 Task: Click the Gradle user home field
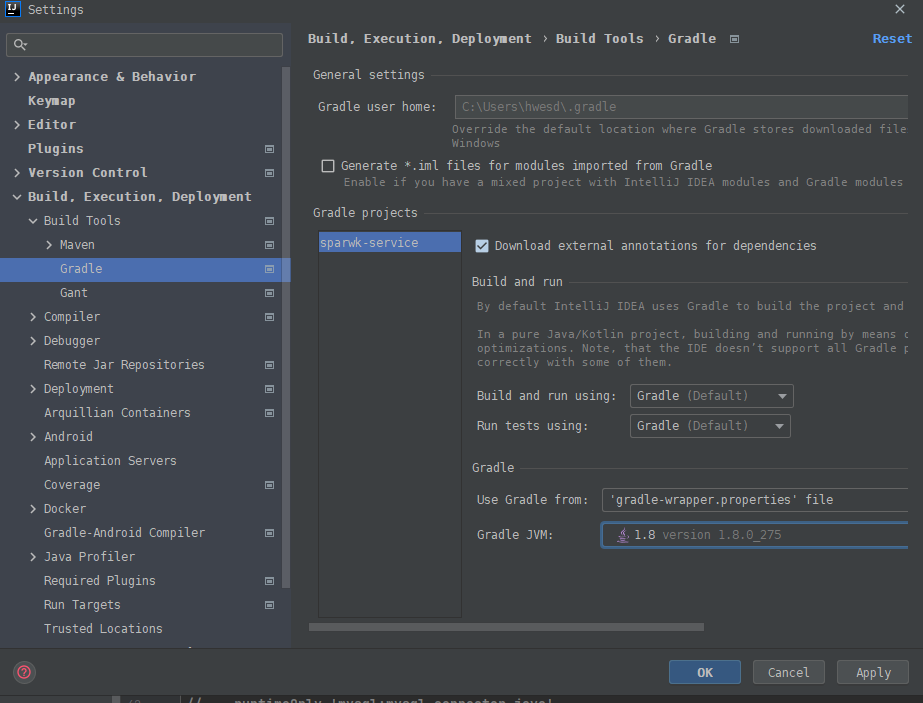(681, 107)
